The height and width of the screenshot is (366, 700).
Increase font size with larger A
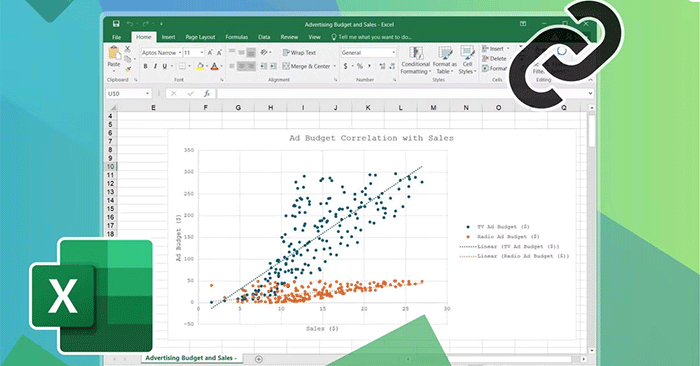click(210, 53)
